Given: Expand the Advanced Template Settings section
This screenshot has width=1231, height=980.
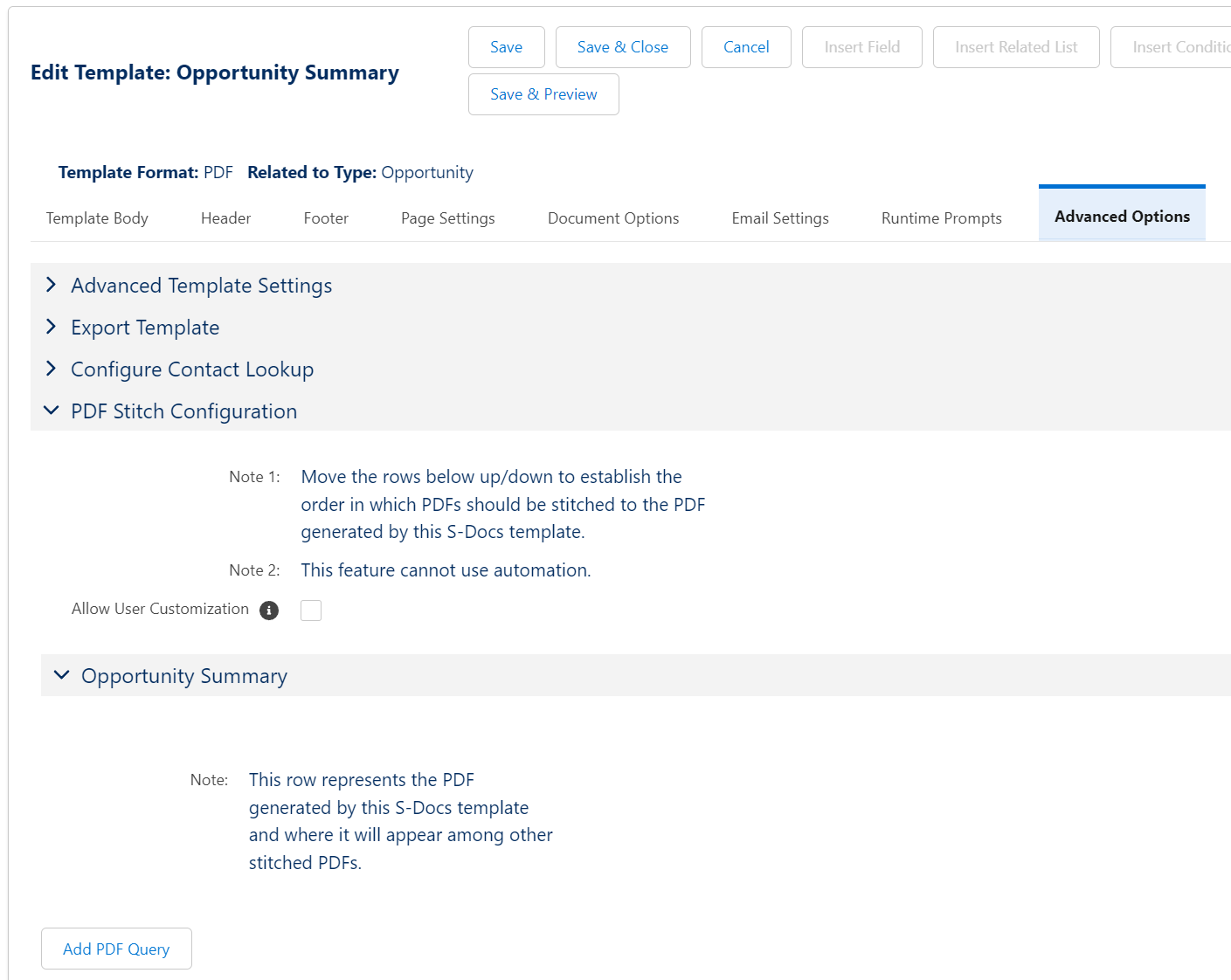Looking at the screenshot, I should 630,285.
